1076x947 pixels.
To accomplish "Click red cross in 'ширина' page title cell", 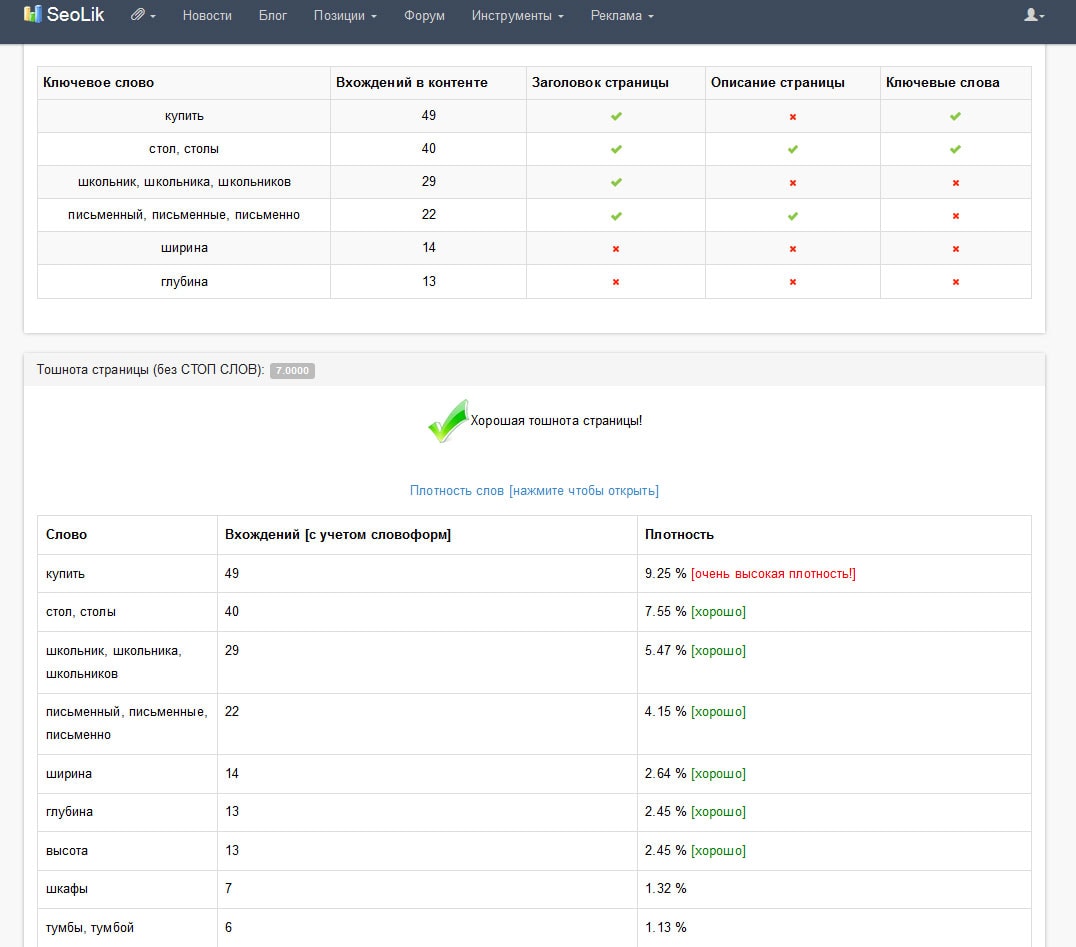I will pyautogui.click(x=616, y=249).
